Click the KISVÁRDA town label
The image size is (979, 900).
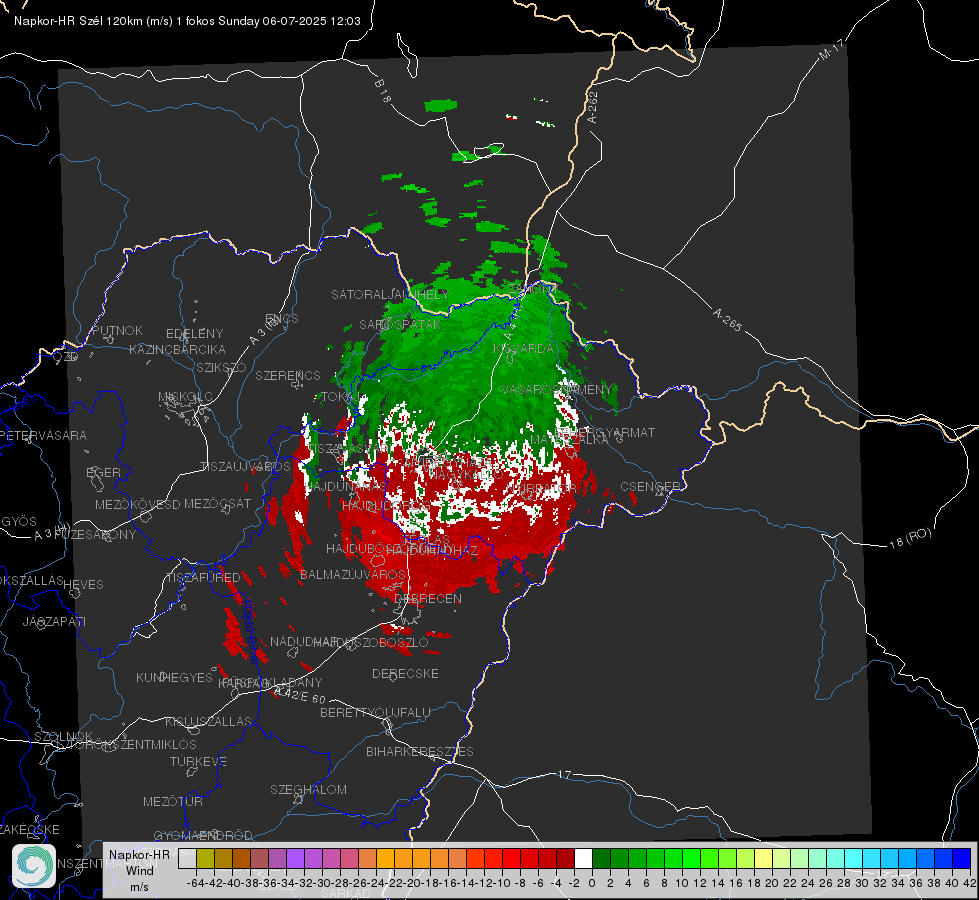click(x=523, y=349)
